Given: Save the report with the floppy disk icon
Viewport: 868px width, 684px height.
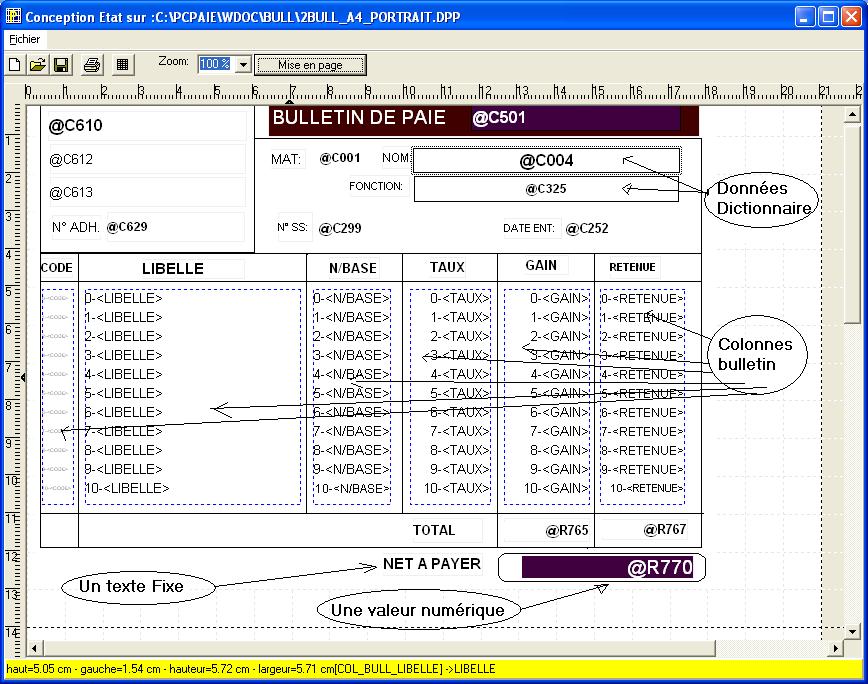Looking at the screenshot, I should 60,65.
